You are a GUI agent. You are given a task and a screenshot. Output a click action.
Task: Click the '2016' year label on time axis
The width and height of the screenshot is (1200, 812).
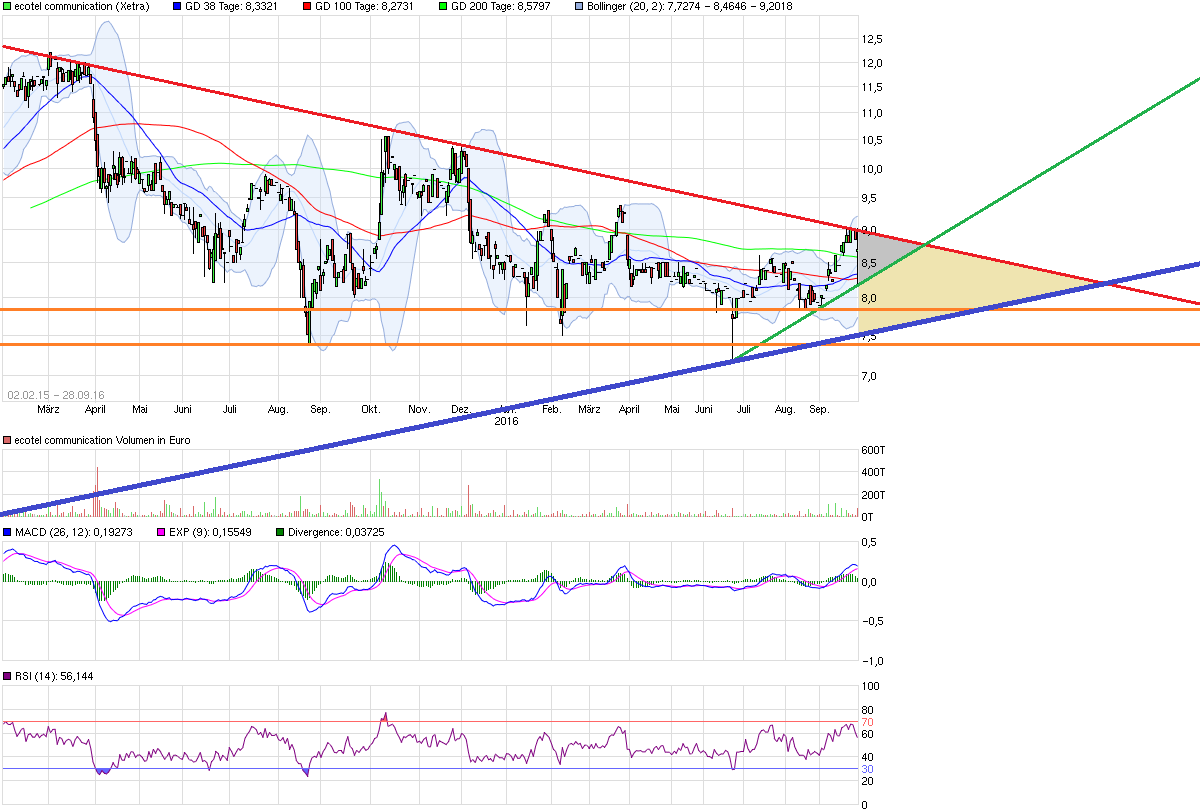[507, 421]
